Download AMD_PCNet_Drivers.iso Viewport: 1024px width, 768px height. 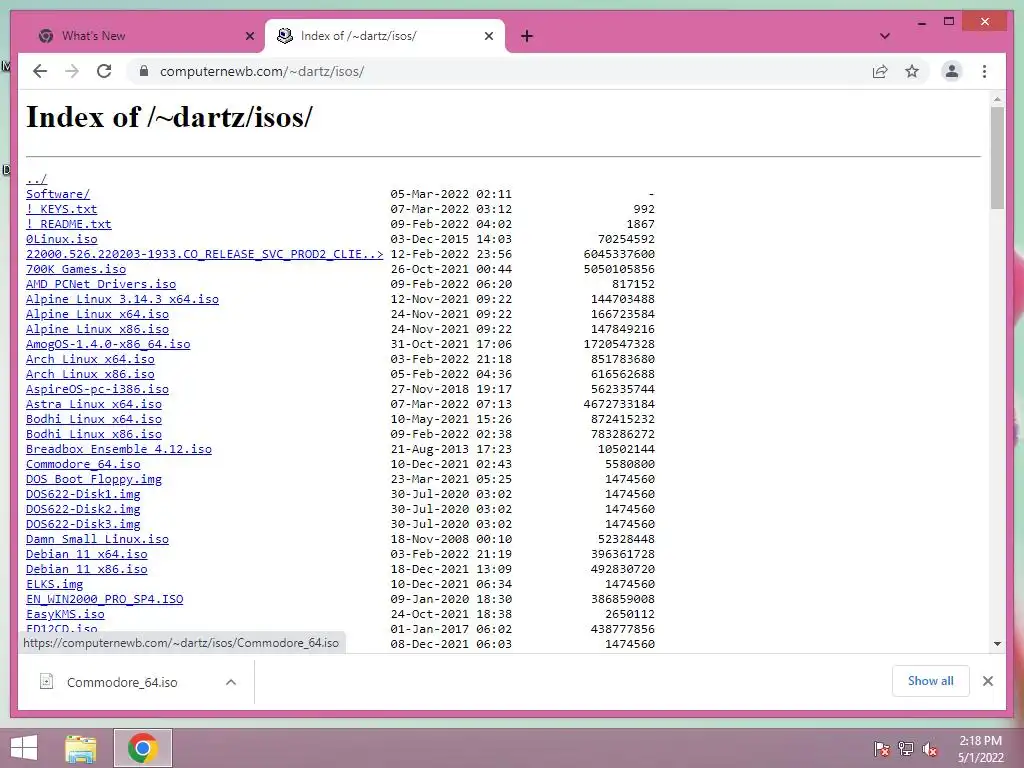(101, 284)
